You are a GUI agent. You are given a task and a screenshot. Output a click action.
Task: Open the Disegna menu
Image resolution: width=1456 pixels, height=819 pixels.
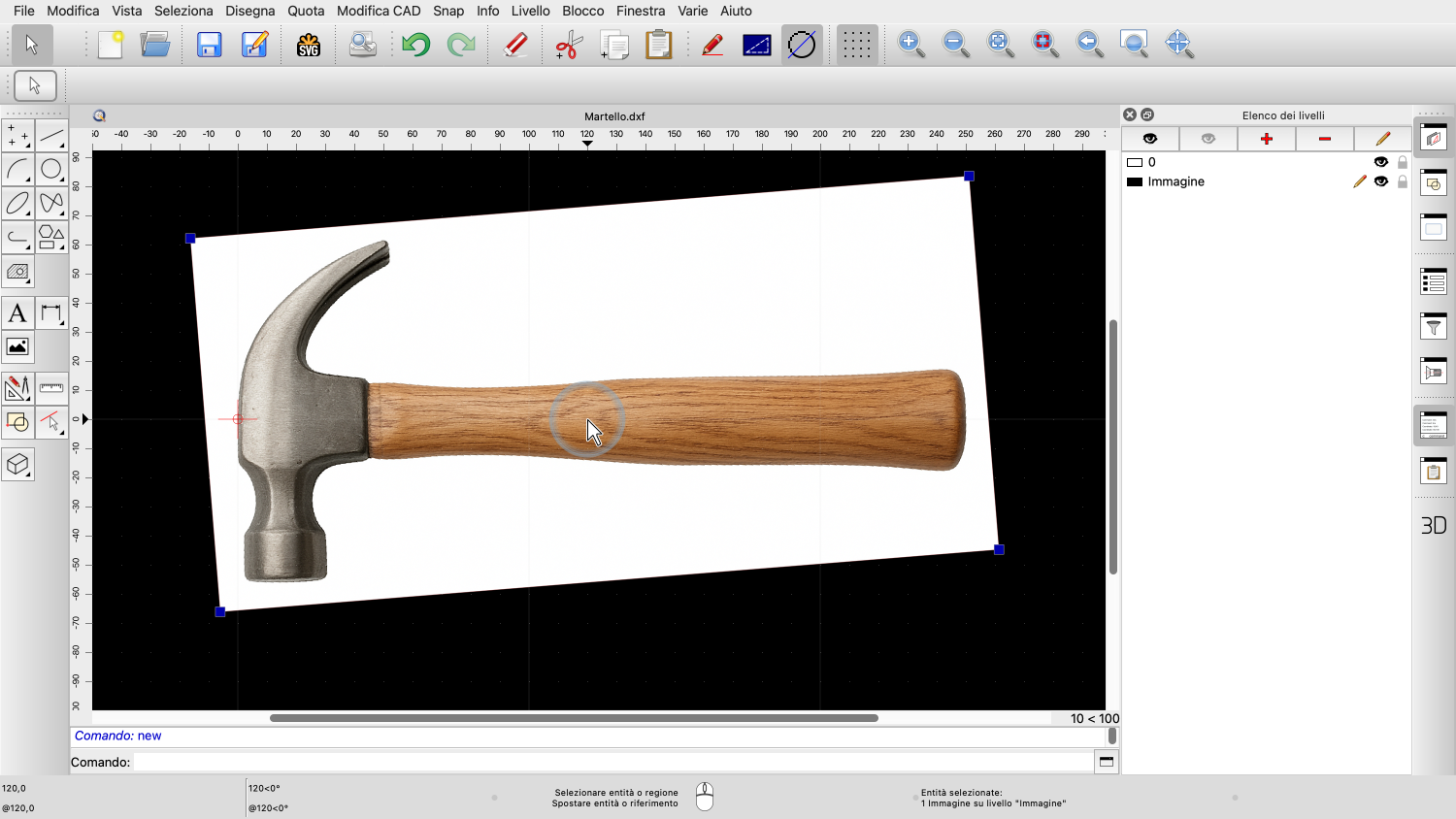coord(249,11)
